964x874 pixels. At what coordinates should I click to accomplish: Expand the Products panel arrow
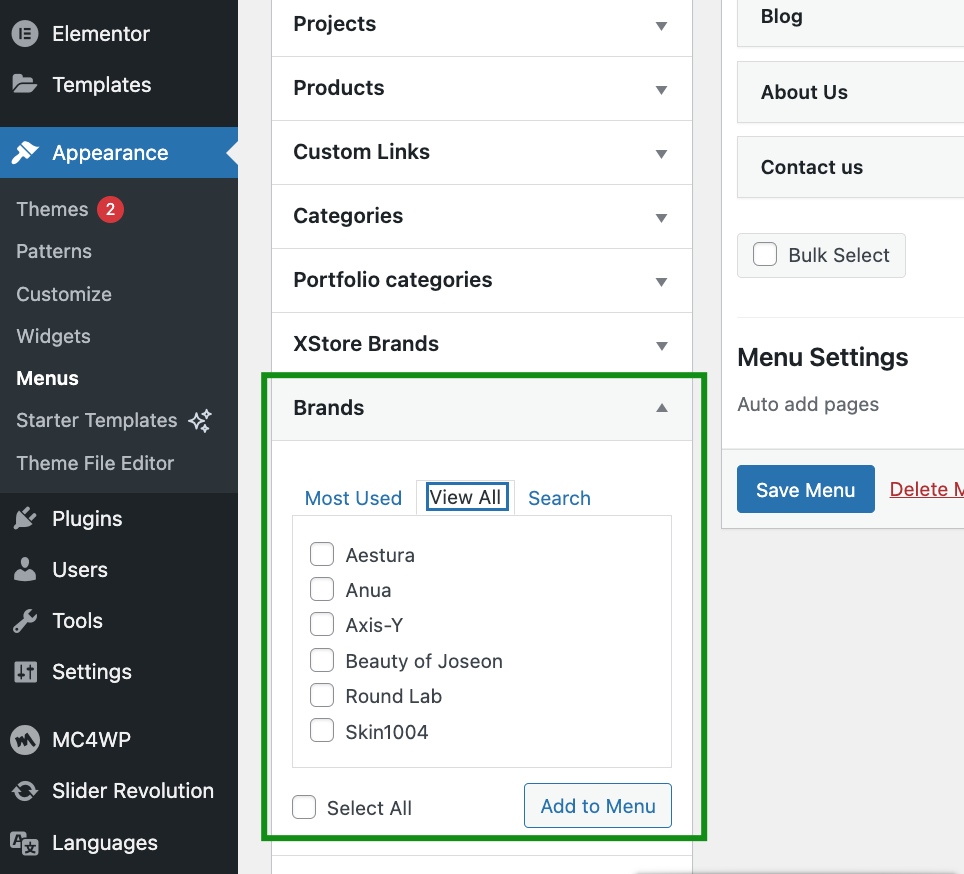tap(662, 90)
